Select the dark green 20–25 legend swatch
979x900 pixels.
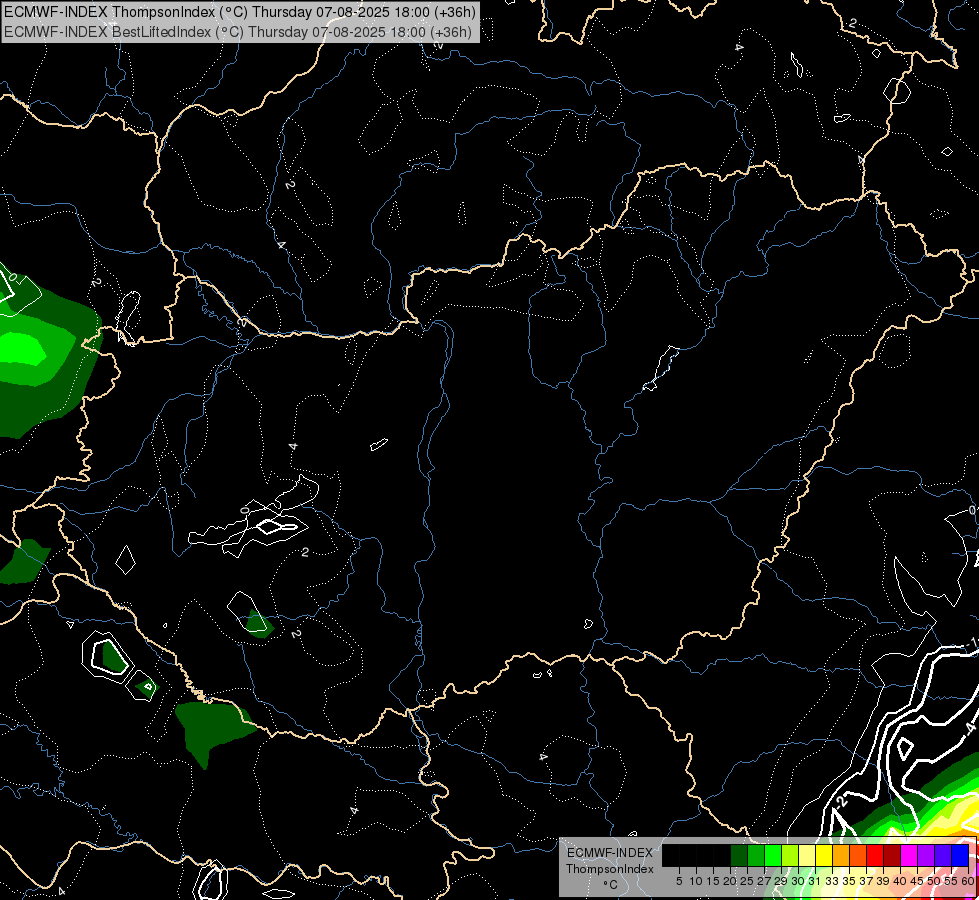click(739, 856)
